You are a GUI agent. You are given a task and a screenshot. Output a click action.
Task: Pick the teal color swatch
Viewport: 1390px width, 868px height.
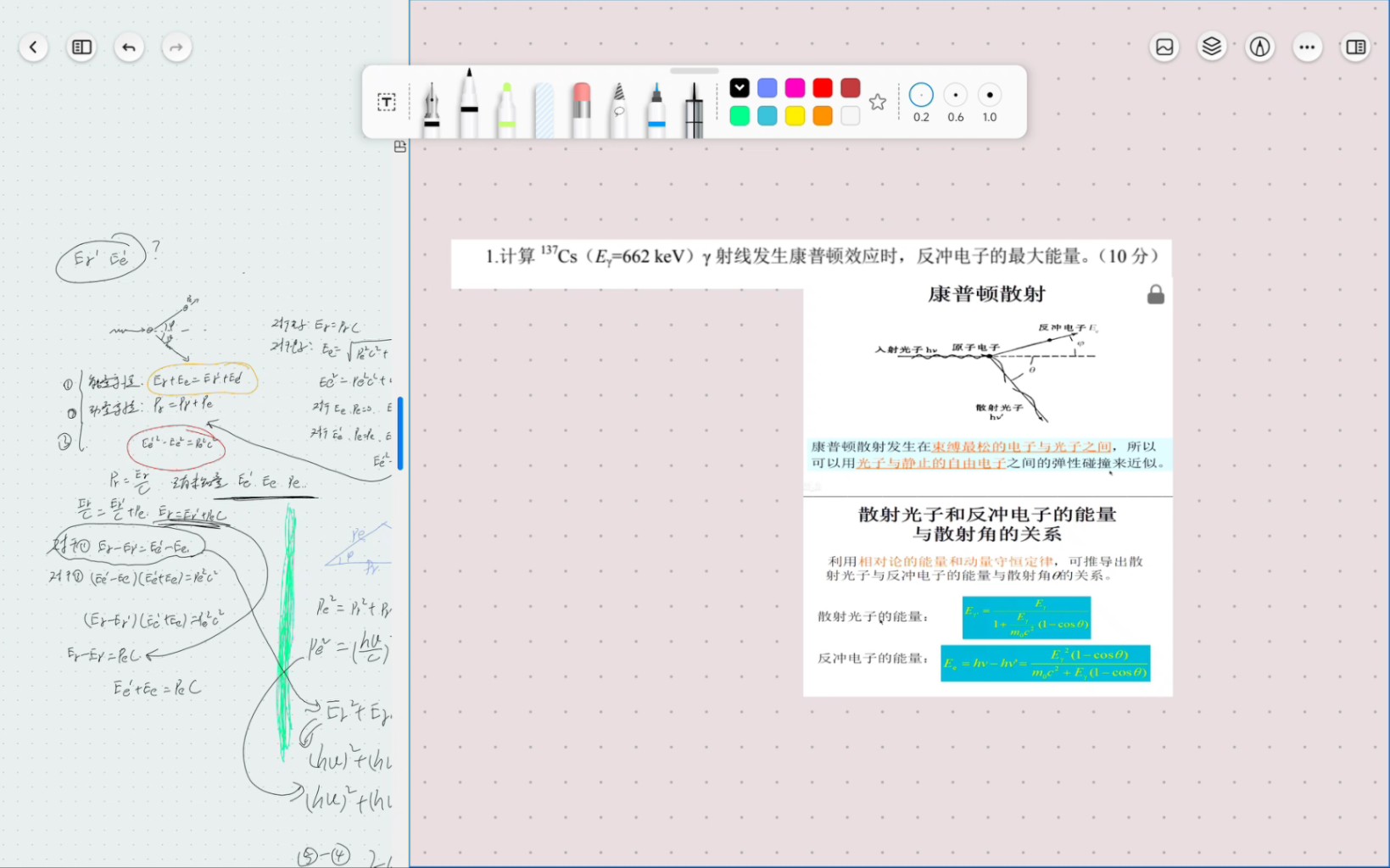(x=767, y=116)
